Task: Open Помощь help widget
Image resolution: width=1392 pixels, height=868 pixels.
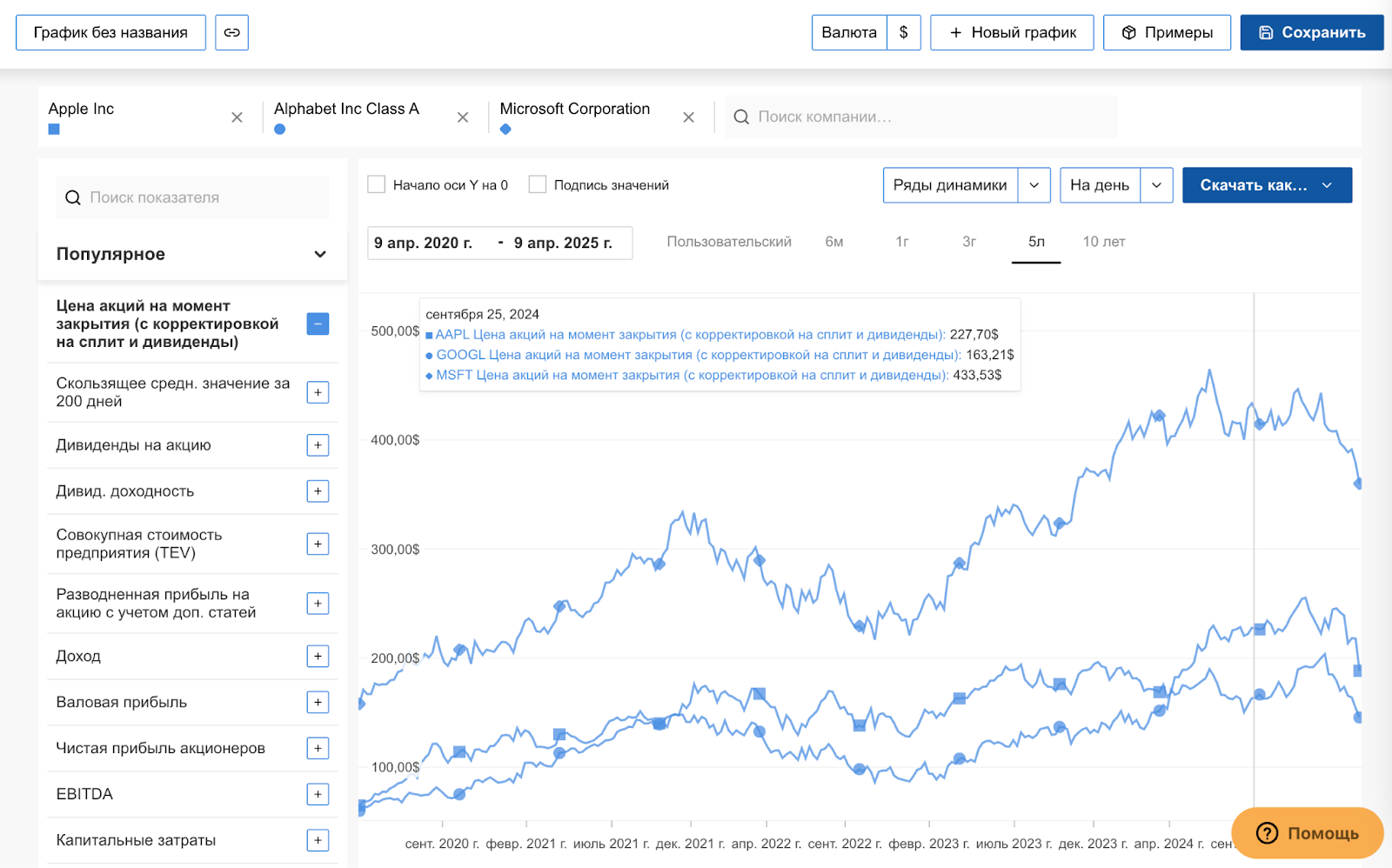Action: (x=1308, y=833)
